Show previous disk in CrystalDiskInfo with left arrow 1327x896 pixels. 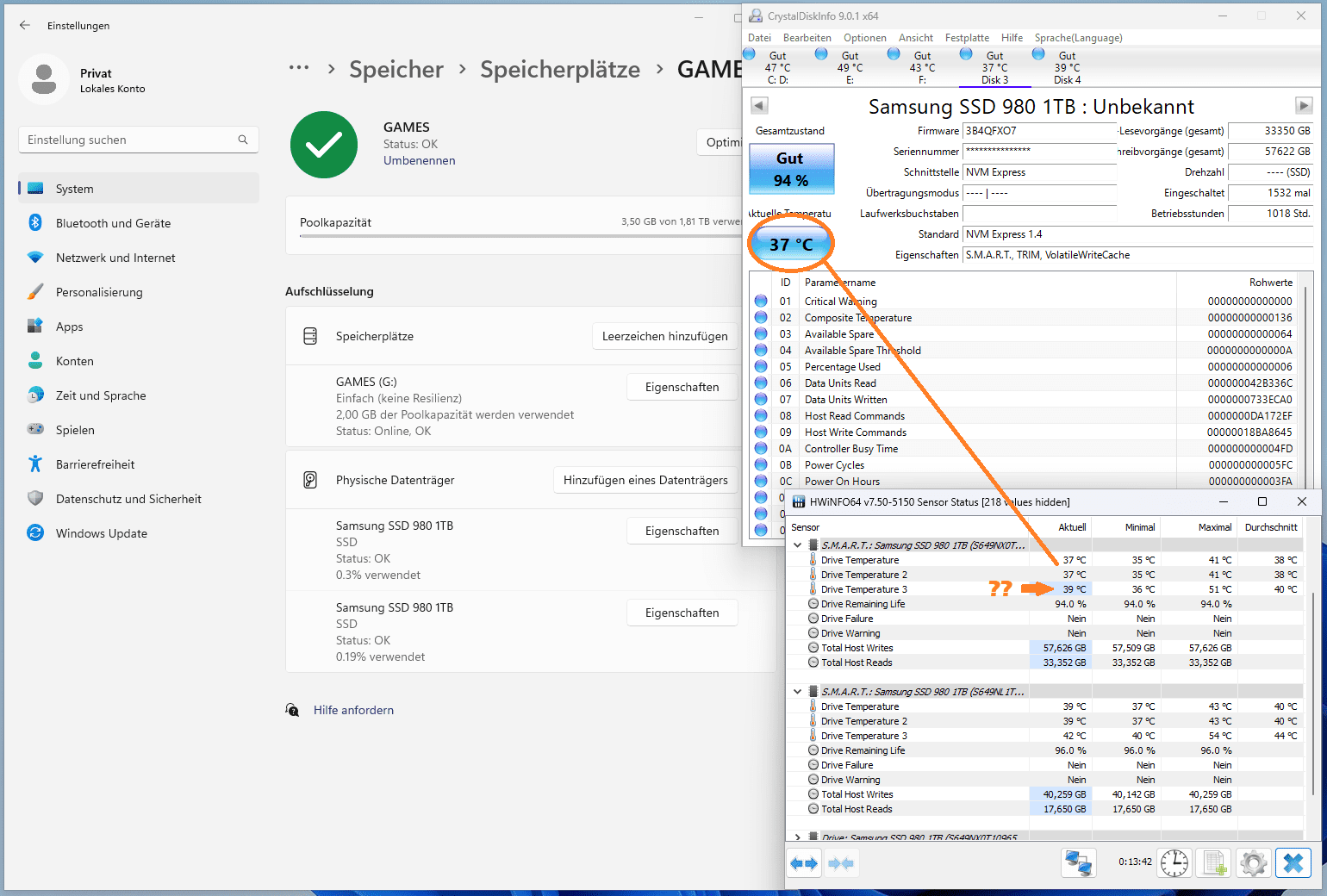click(x=759, y=105)
